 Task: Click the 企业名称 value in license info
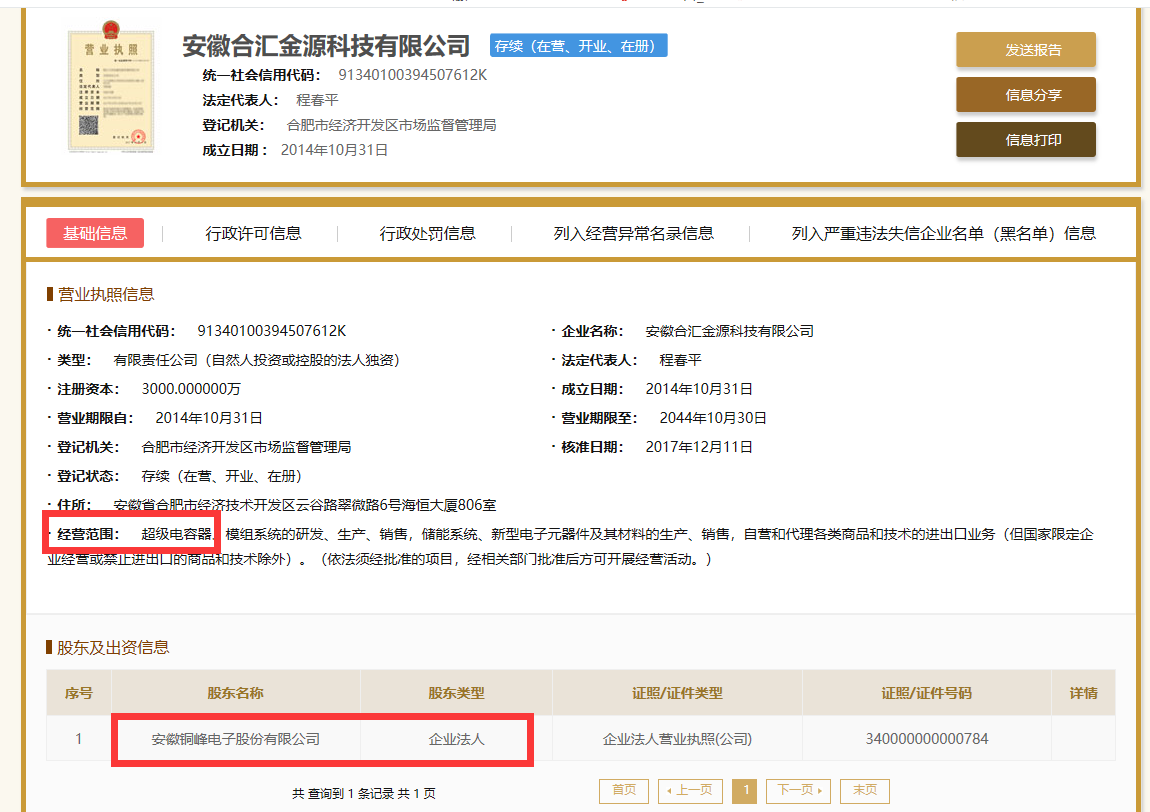tap(730, 332)
